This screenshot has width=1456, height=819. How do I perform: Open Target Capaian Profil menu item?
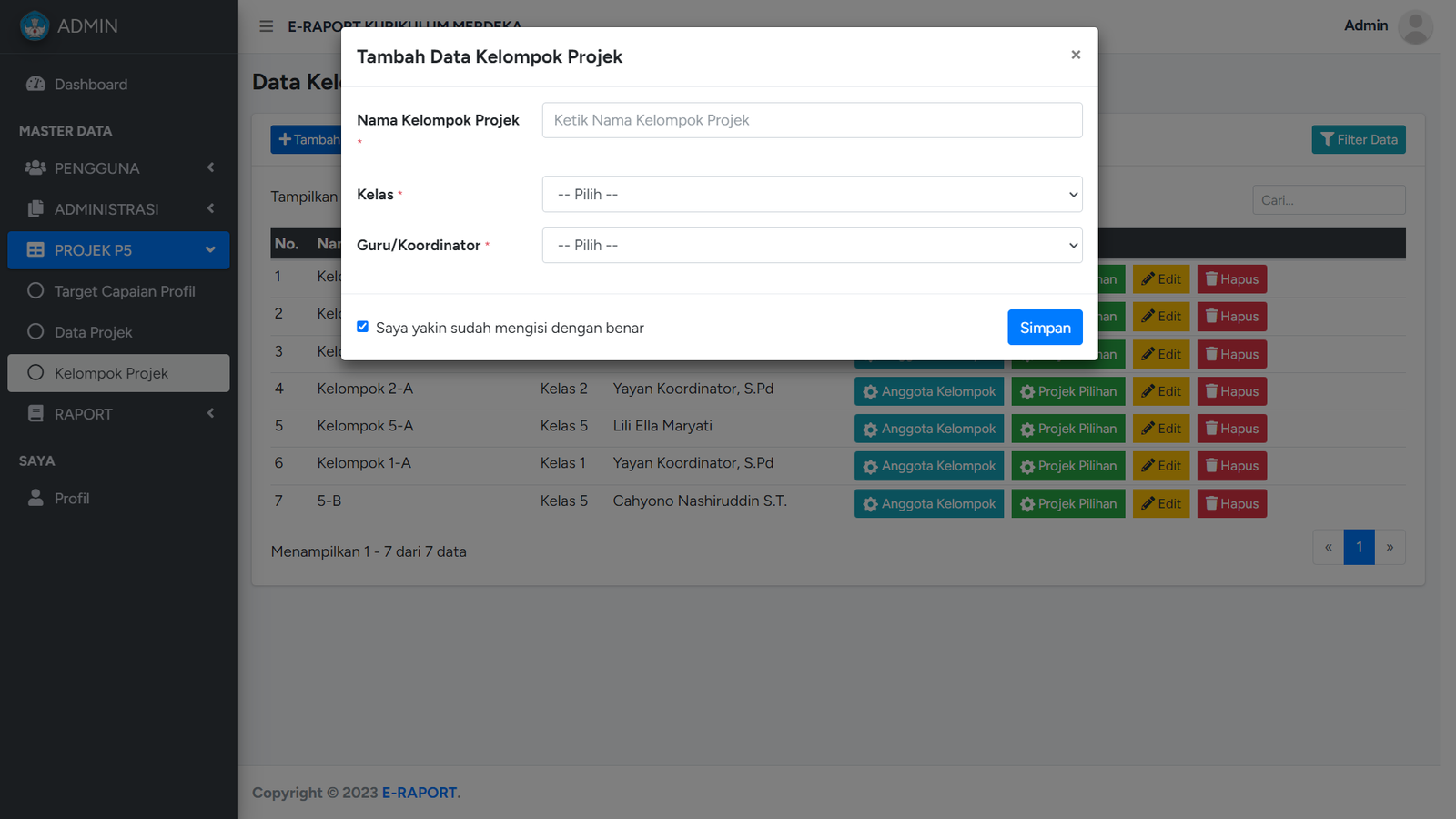point(125,291)
